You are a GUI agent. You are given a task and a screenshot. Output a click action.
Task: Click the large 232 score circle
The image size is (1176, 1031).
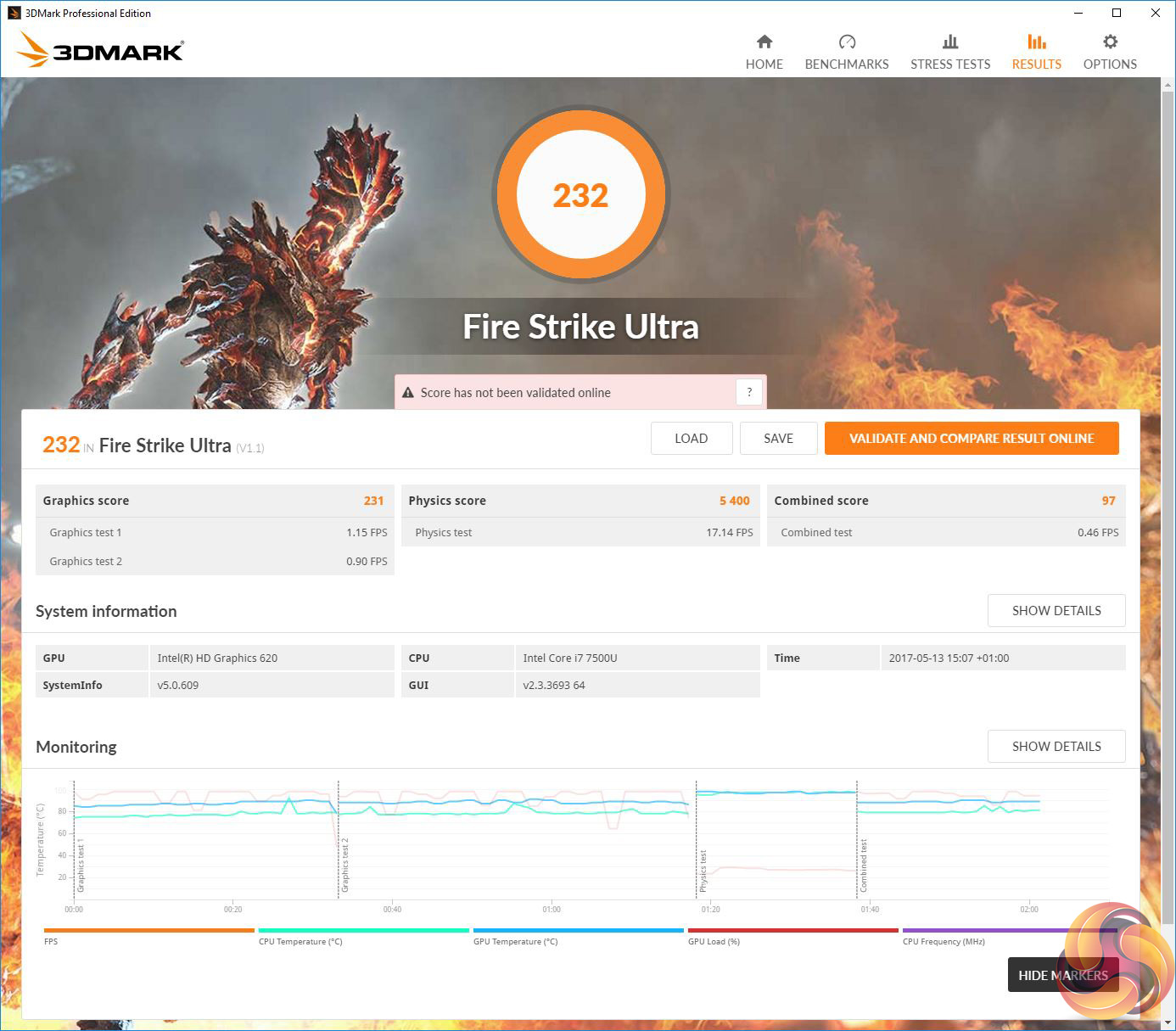581,194
